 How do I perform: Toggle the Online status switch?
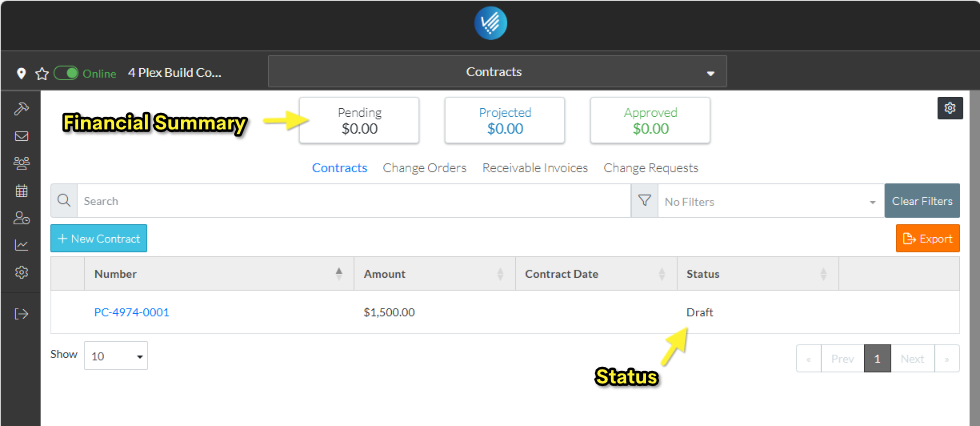[66, 73]
